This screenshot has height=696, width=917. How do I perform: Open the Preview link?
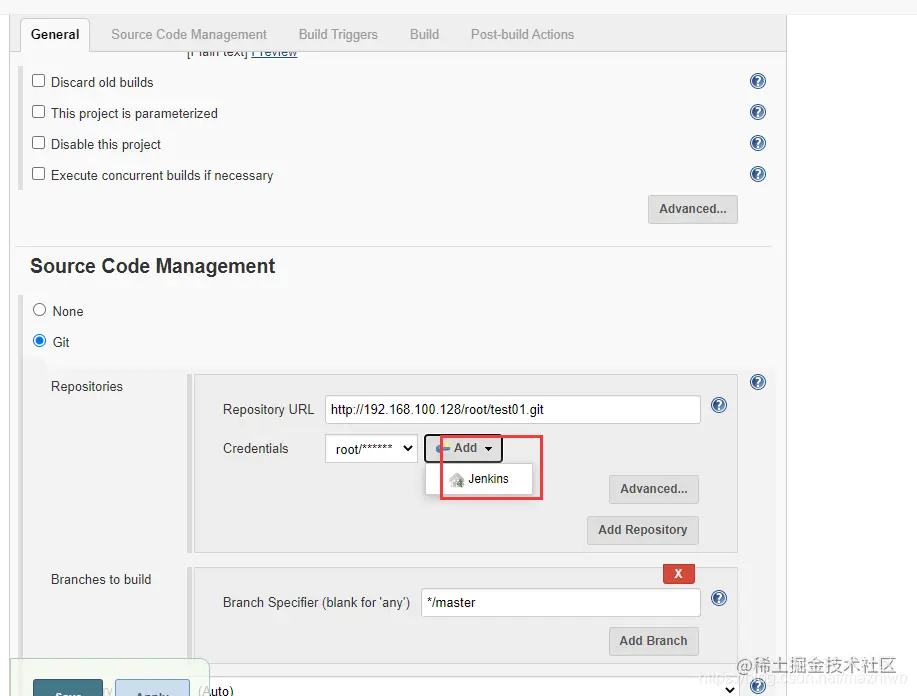pyautogui.click(x=274, y=53)
